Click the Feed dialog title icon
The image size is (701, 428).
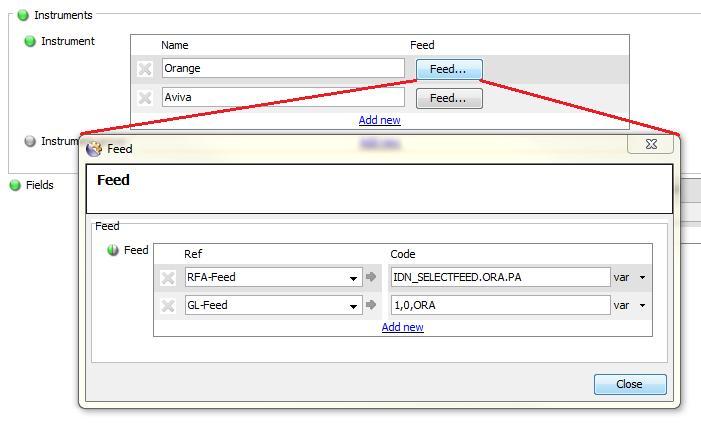95,148
